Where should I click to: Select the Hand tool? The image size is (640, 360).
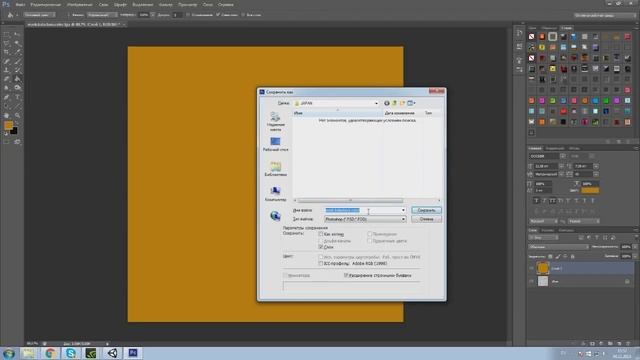coord(7,116)
